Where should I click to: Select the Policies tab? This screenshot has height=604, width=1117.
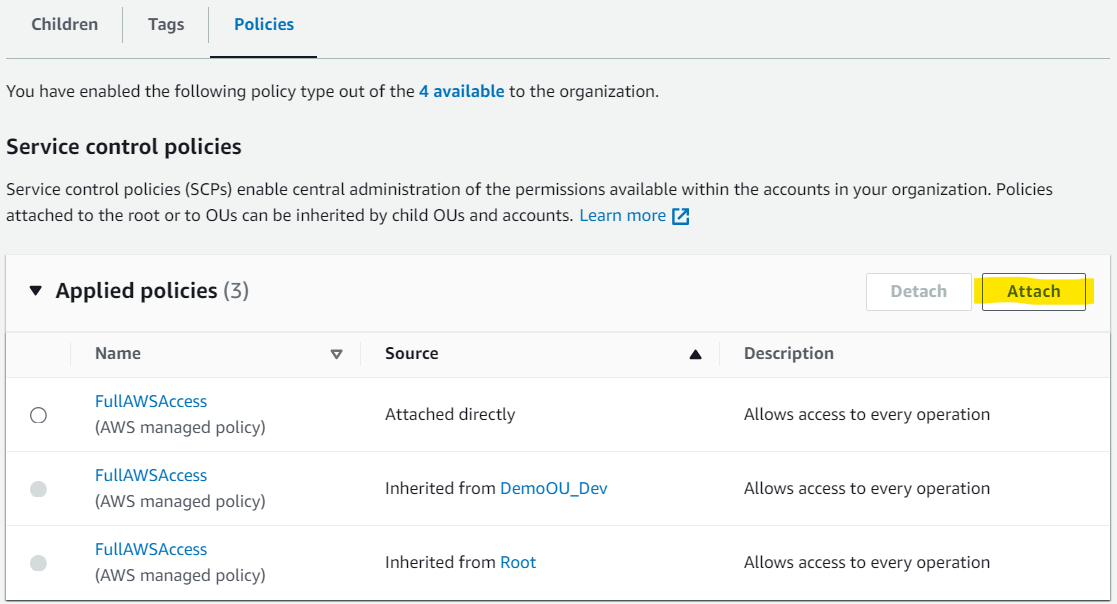(264, 24)
